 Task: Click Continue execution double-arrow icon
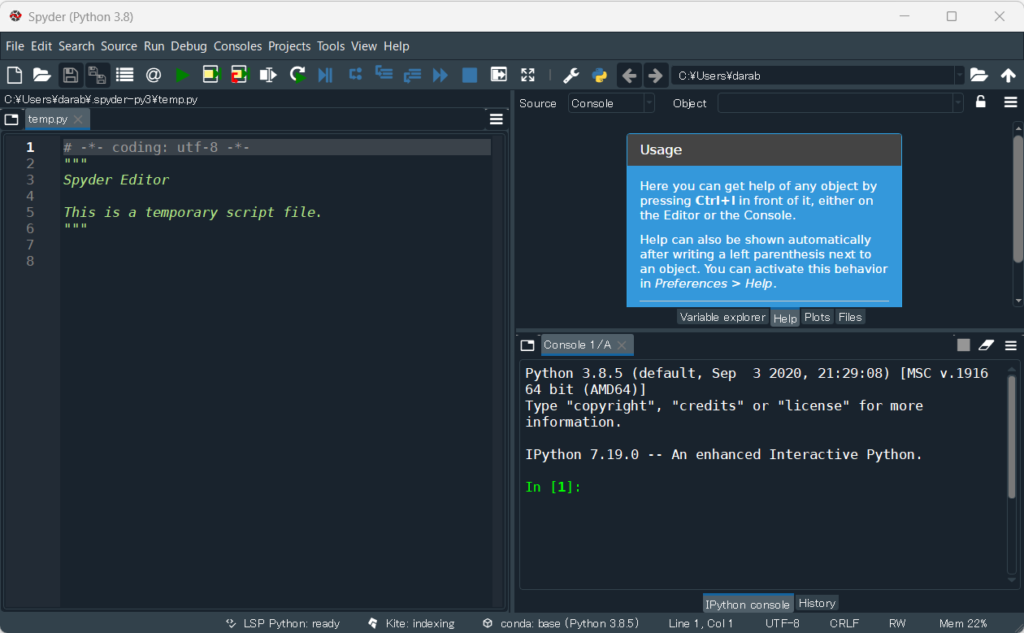441,75
